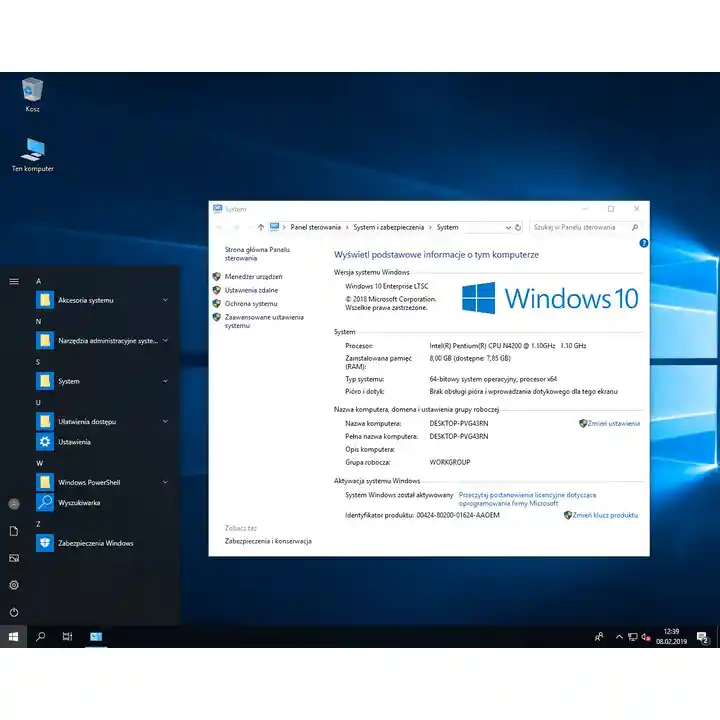Jump to letter W in Start list
The height and width of the screenshot is (720, 720).
(x=39, y=463)
